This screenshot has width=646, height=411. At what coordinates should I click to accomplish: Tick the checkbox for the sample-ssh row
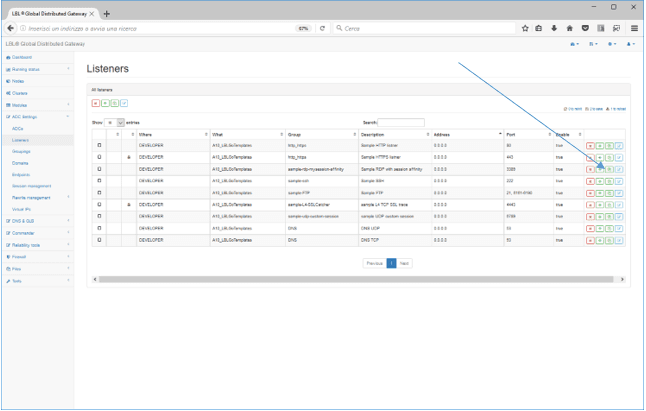99,181
